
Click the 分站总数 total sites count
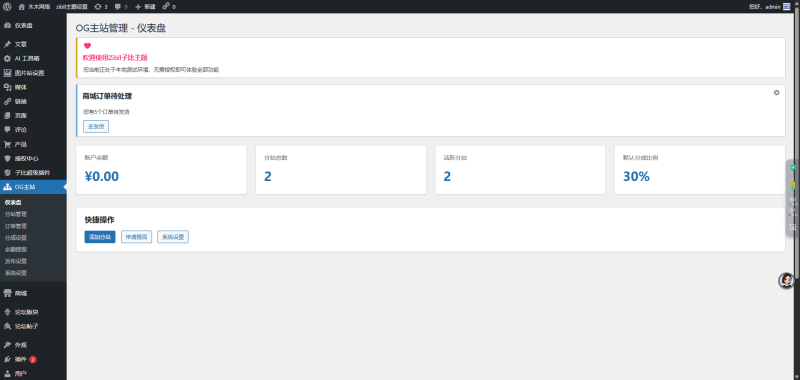(268, 176)
